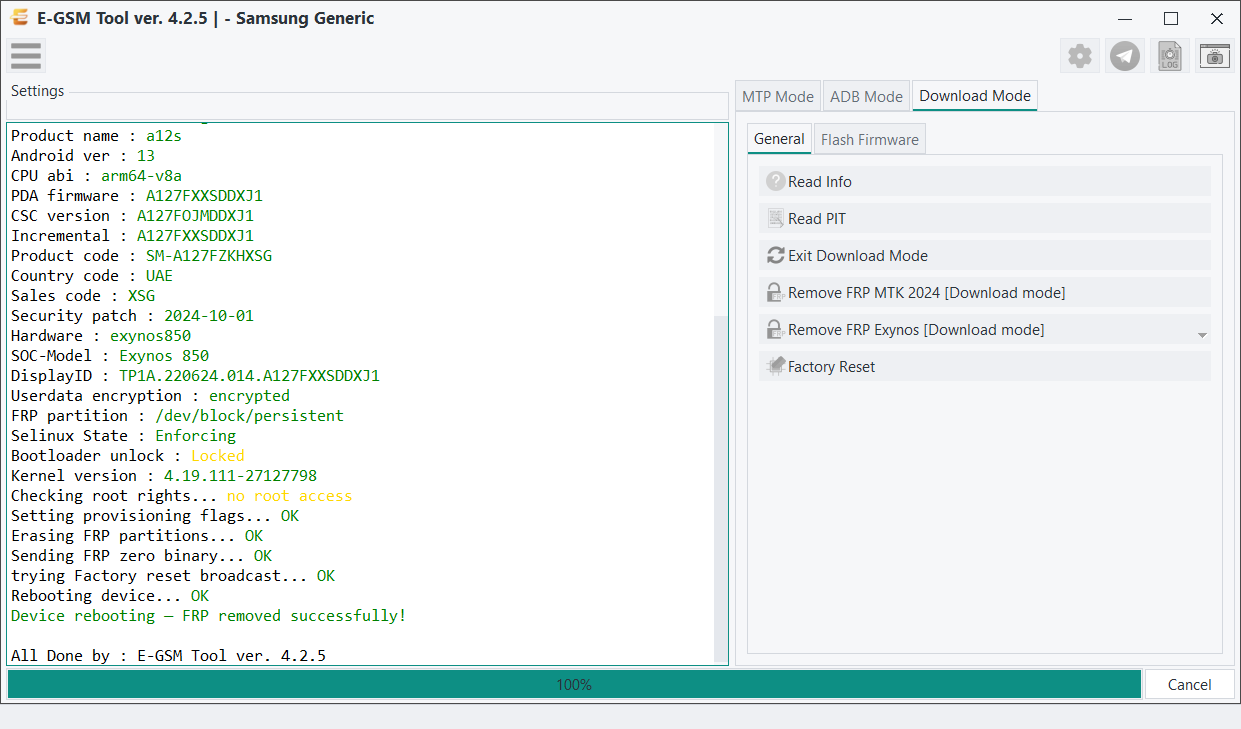This screenshot has width=1241, height=729.
Task: Click the Read Info question mark icon
Action: coord(775,181)
